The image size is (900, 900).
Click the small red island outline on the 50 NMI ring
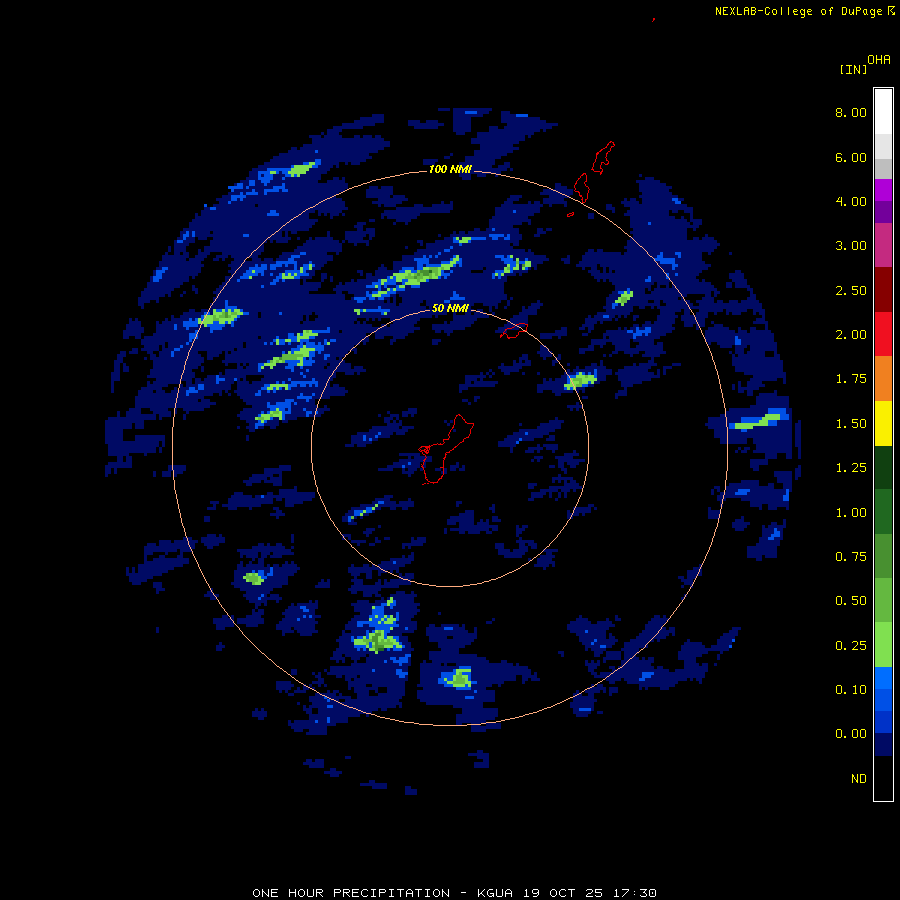514,329
